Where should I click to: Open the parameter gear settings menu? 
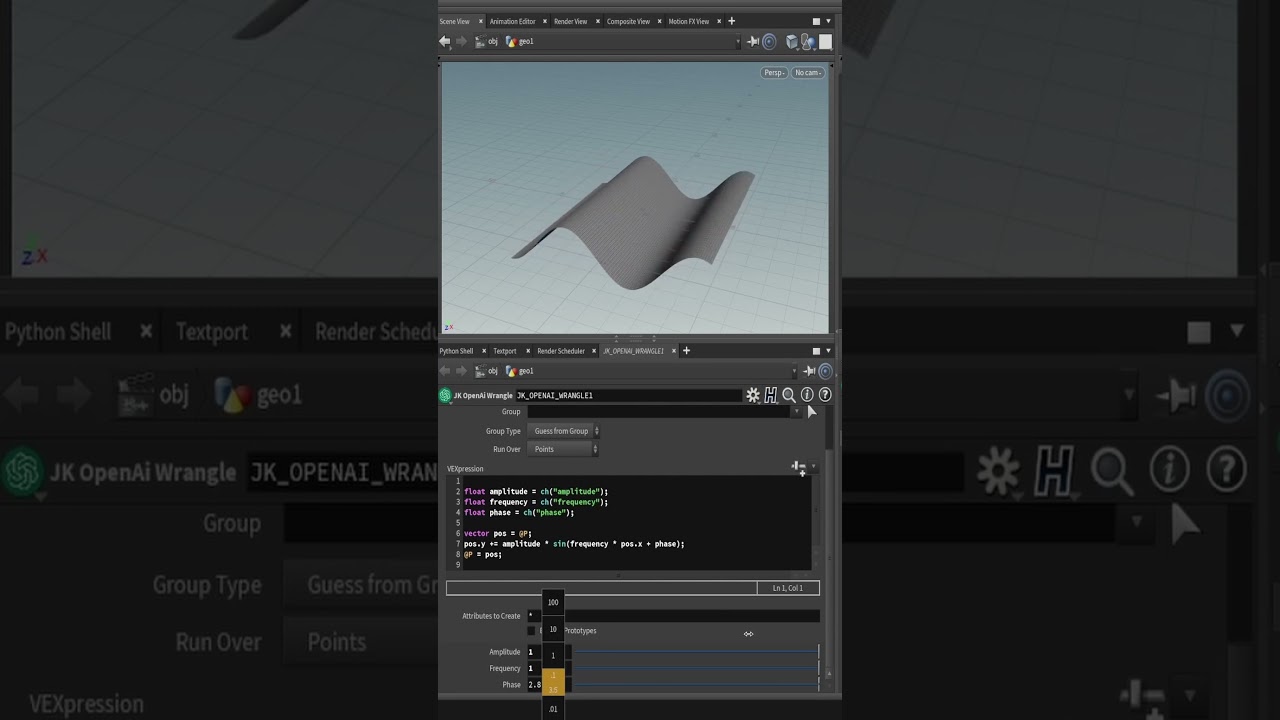(753, 395)
